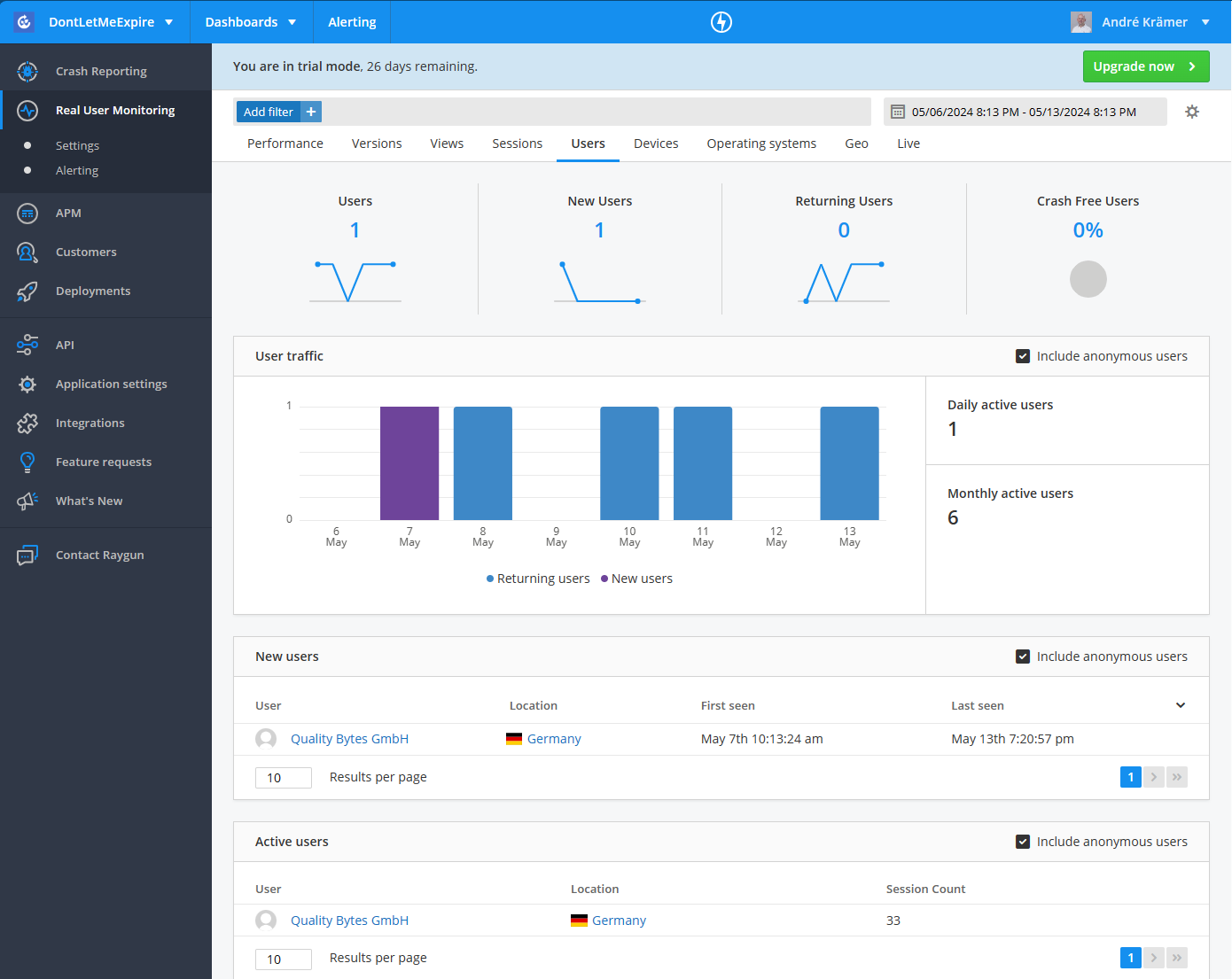Viewport: 1232px width, 979px height.
Task: Disable Include anonymous users in Active users
Action: (1023, 842)
